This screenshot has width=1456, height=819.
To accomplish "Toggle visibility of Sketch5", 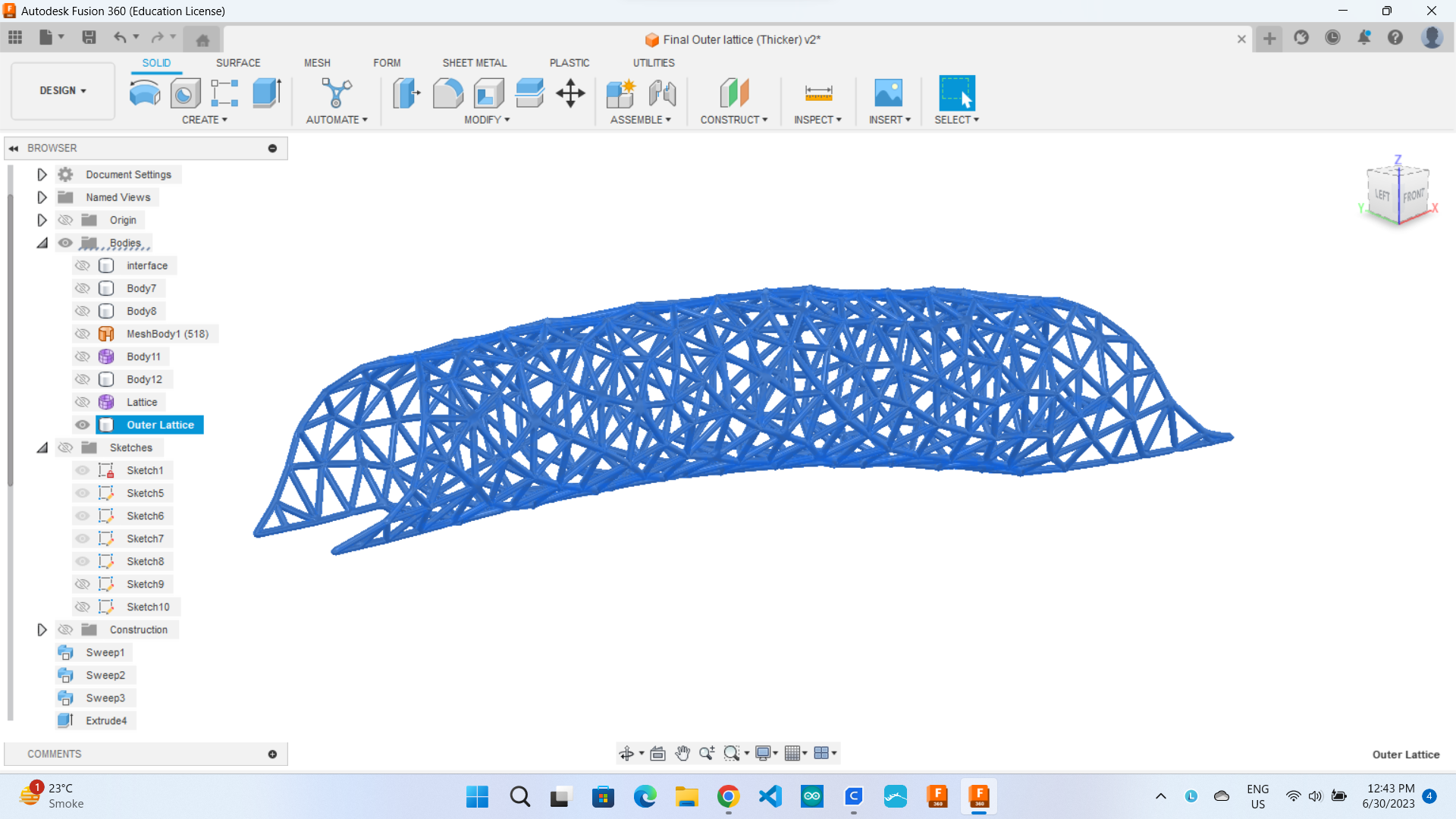I will [82, 493].
